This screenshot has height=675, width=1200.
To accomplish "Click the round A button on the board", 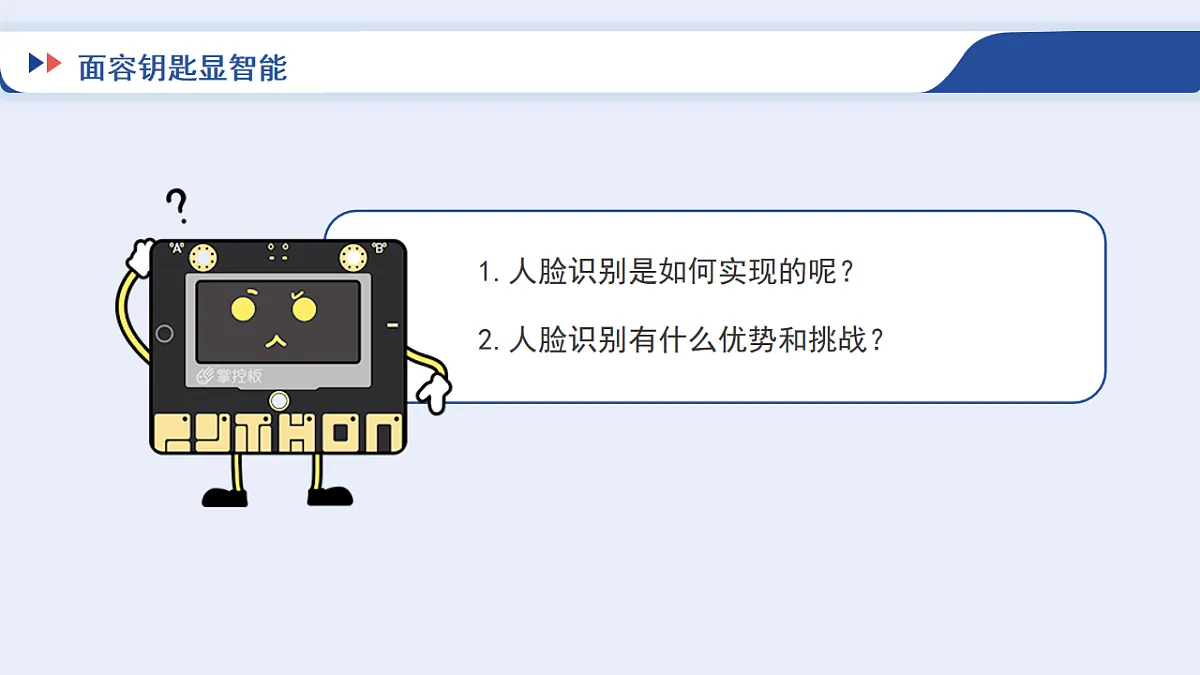I will click(x=204, y=257).
